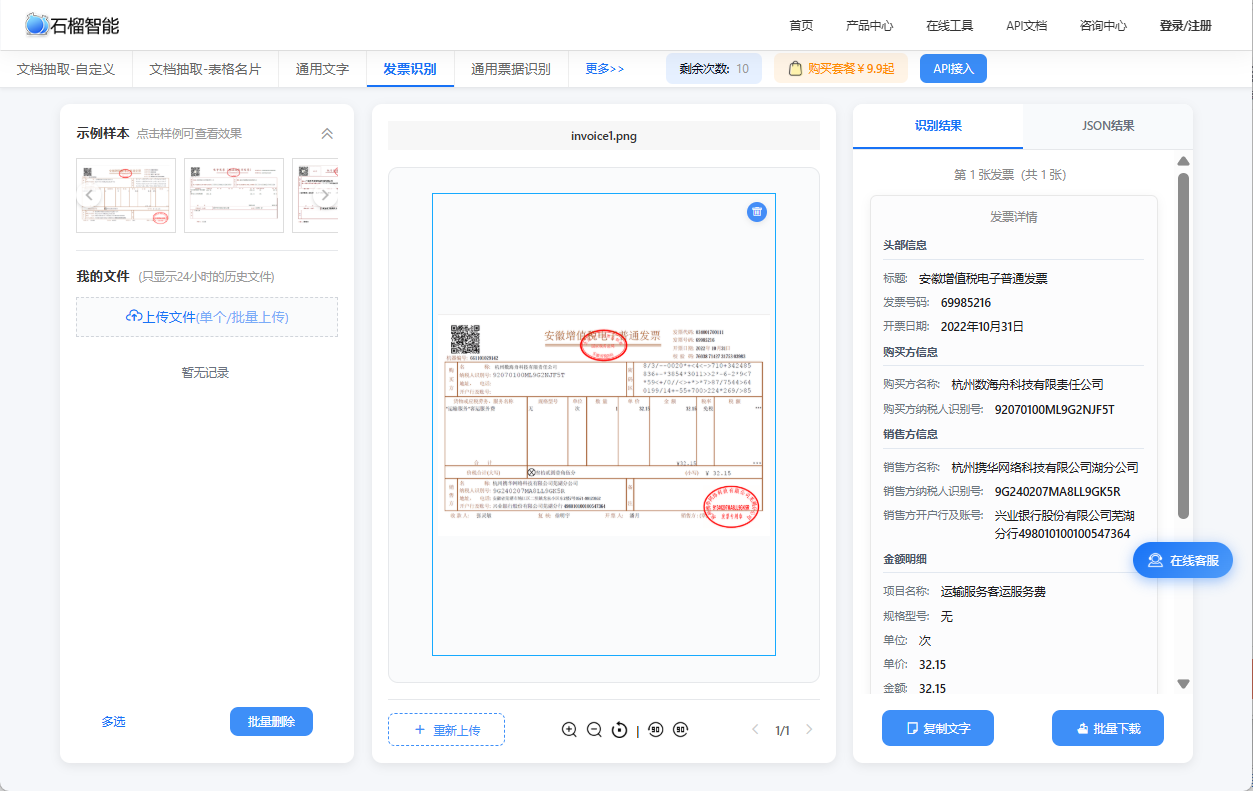The width and height of the screenshot is (1253, 791).
Task: Open the first sample invoice thumbnail
Action: tap(126, 195)
